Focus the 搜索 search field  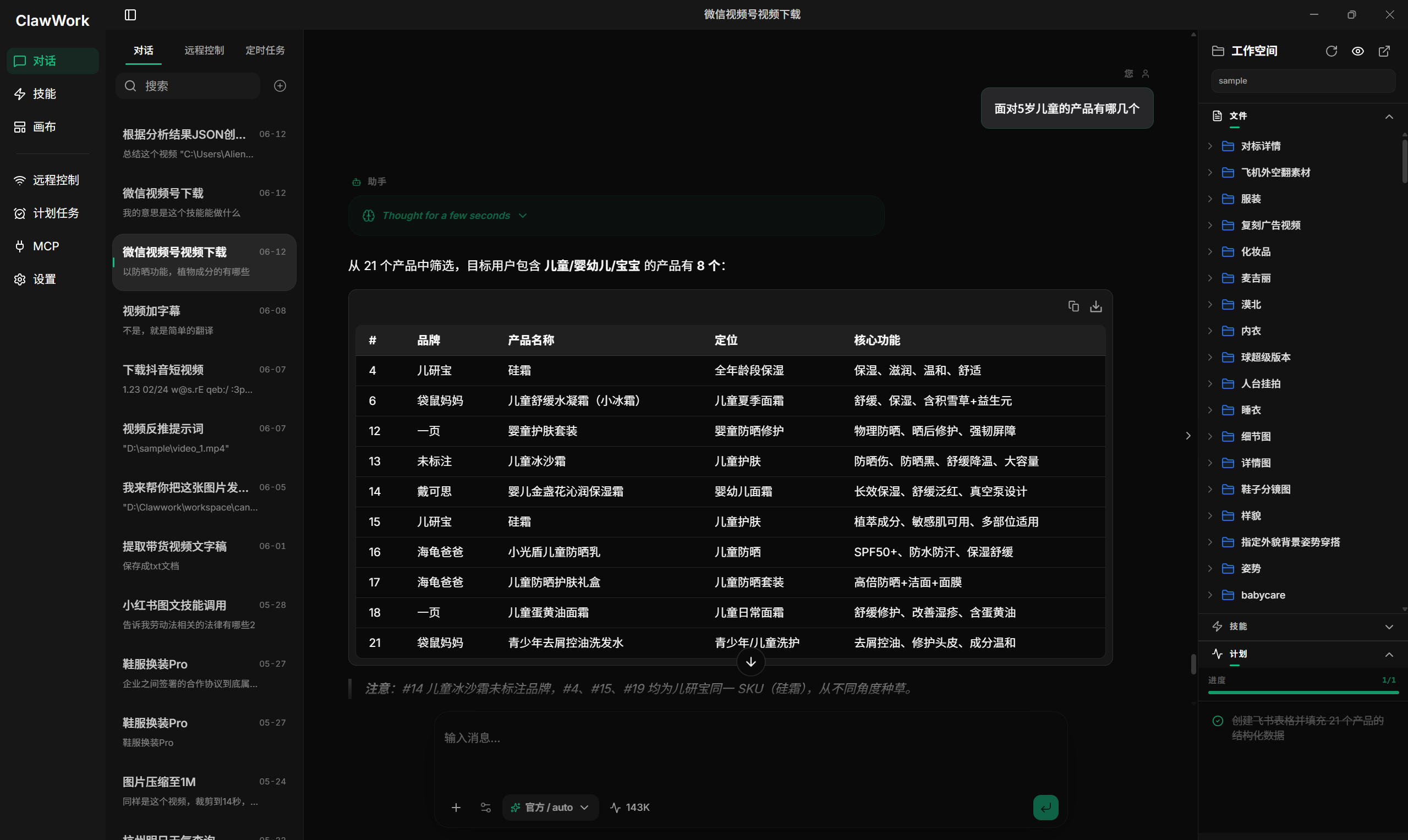(188, 85)
